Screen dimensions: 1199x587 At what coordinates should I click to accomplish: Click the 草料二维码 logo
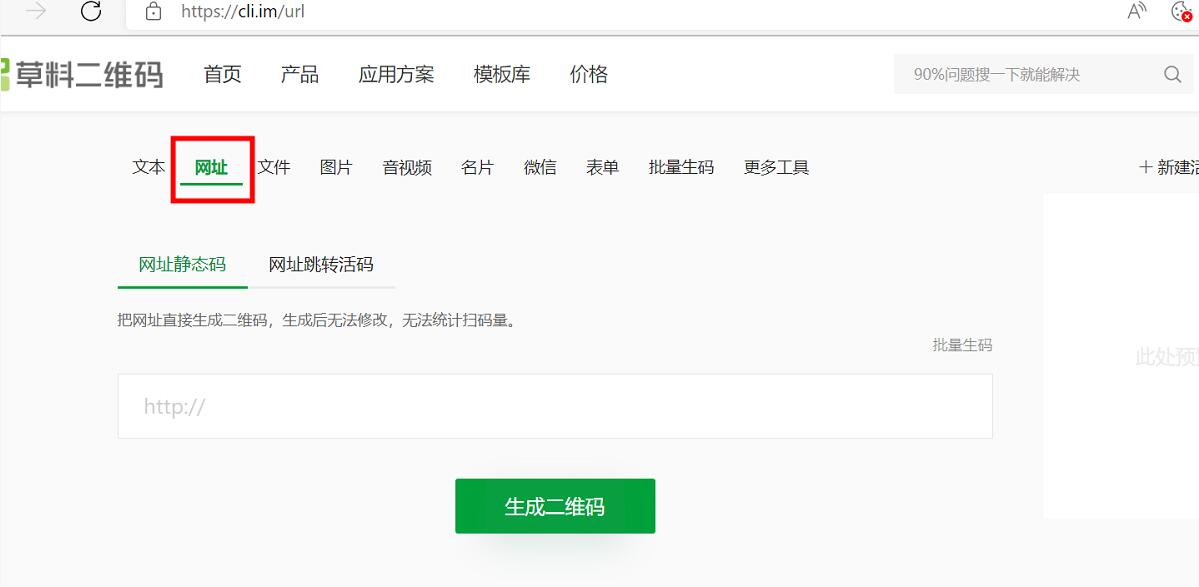[x=82, y=75]
